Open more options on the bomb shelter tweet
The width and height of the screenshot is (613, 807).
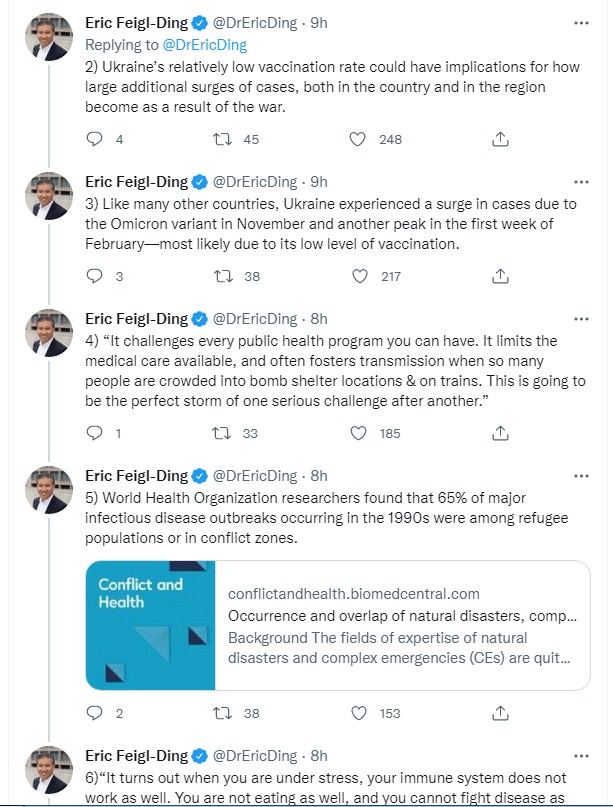click(580, 318)
